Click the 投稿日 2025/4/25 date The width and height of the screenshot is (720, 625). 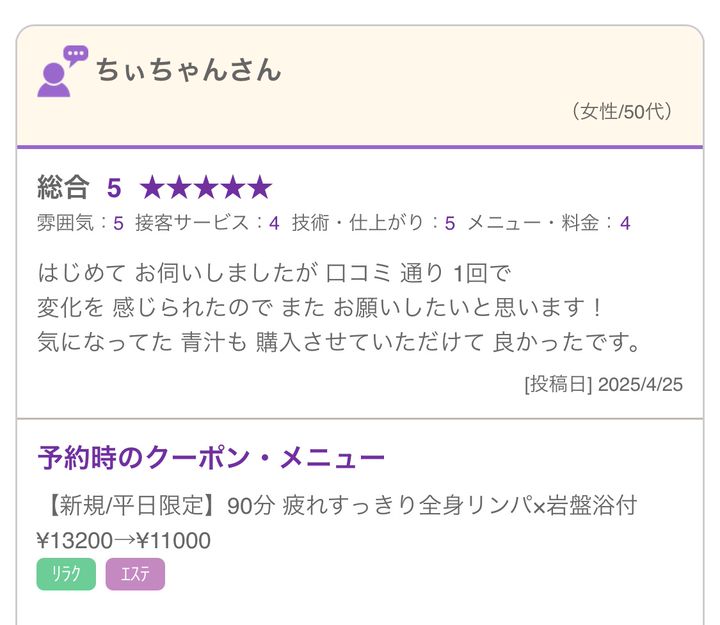603,384
